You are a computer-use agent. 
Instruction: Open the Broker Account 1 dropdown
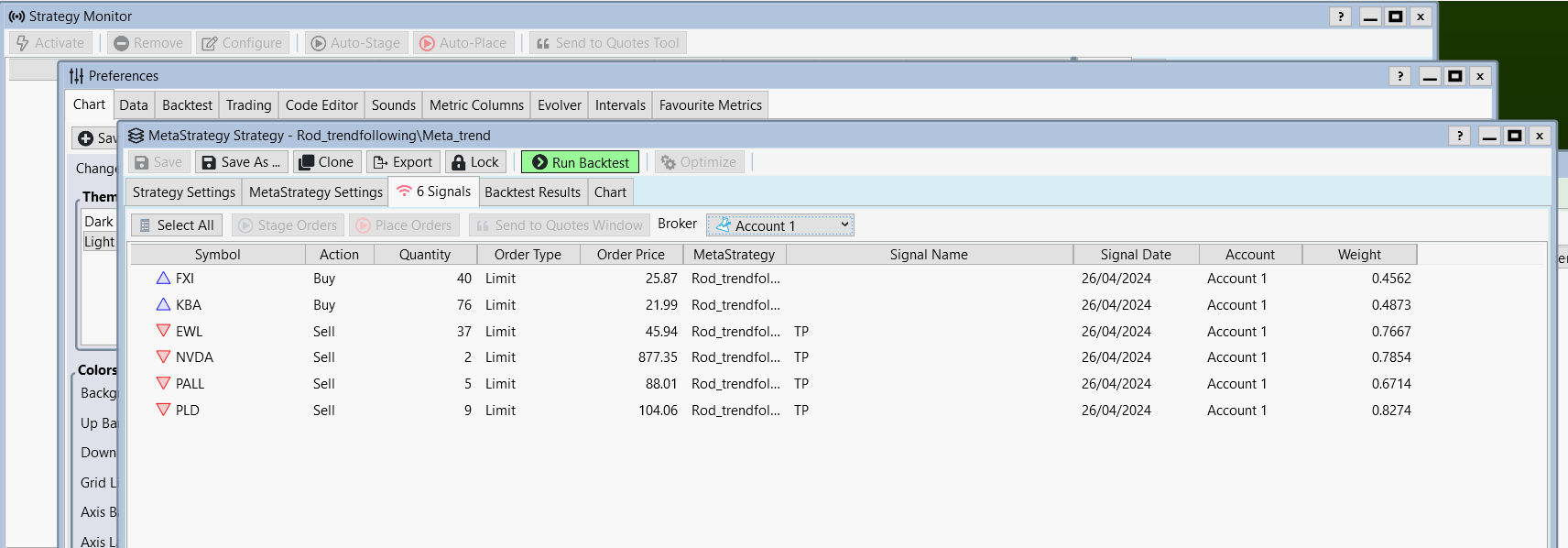(x=779, y=225)
